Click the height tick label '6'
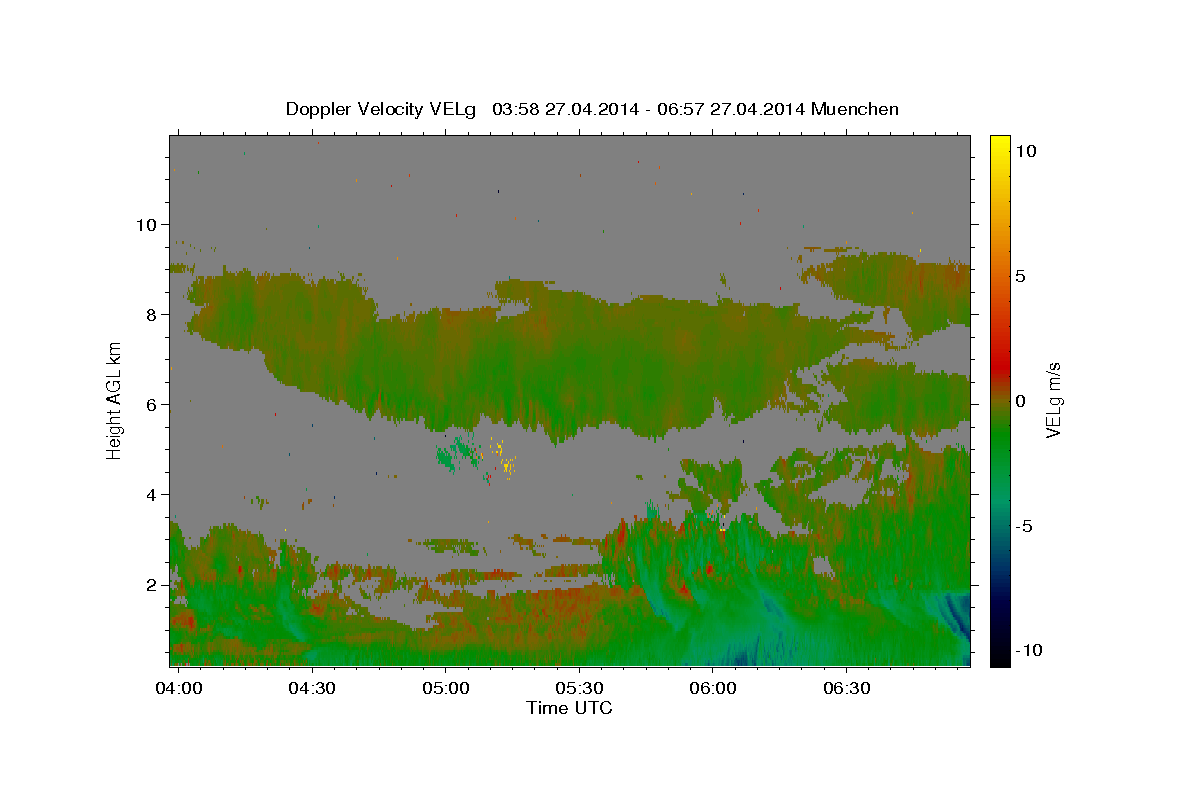1200x800 pixels. coord(150,404)
